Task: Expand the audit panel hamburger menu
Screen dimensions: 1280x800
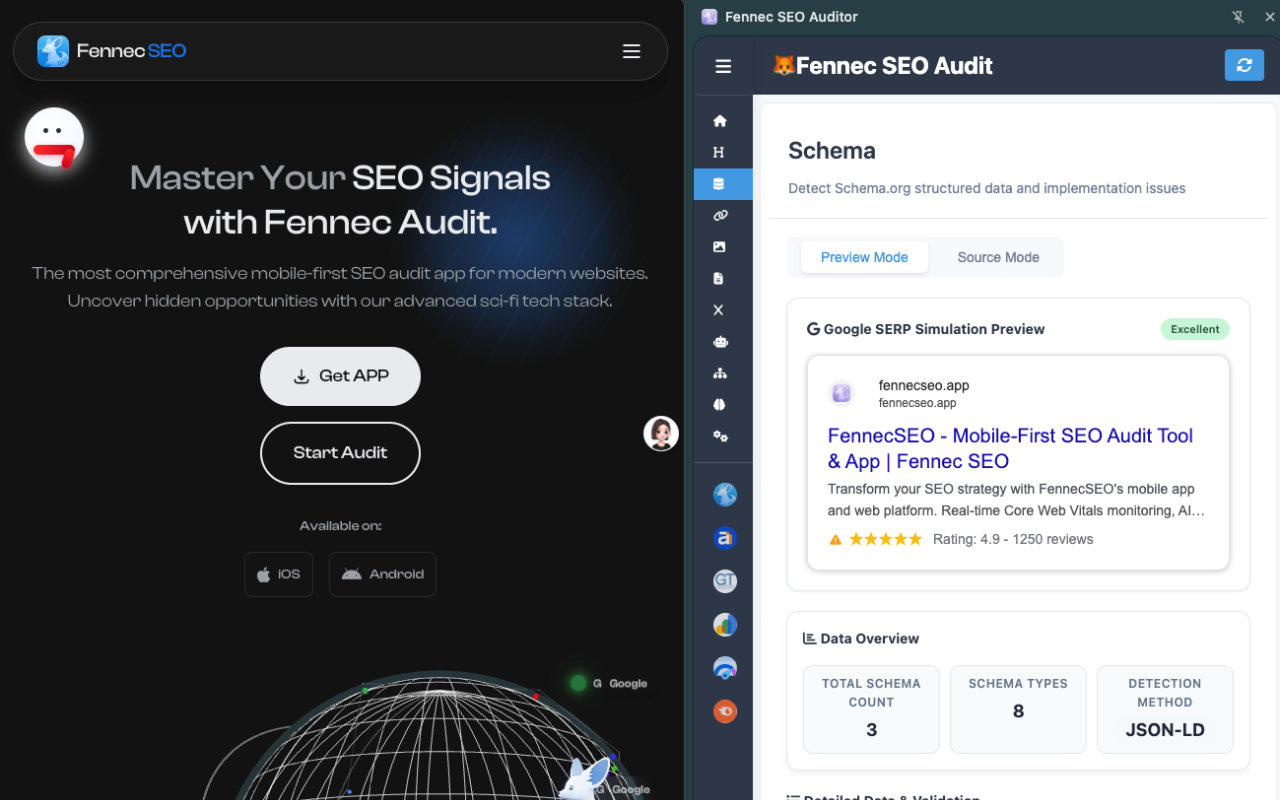Action: [723, 65]
